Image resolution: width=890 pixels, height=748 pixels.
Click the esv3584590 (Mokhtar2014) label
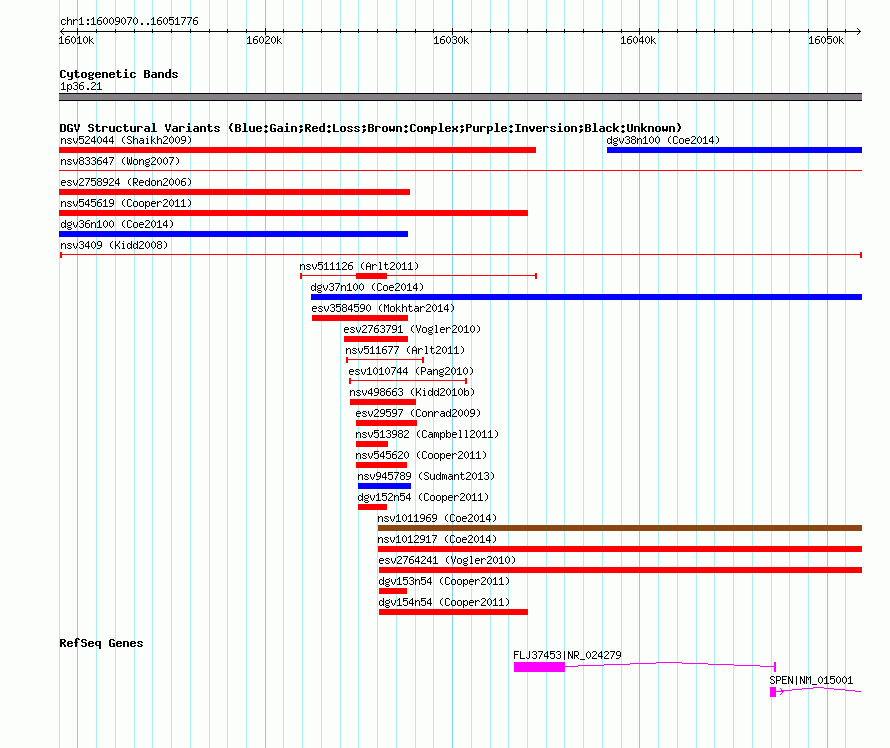383,308
